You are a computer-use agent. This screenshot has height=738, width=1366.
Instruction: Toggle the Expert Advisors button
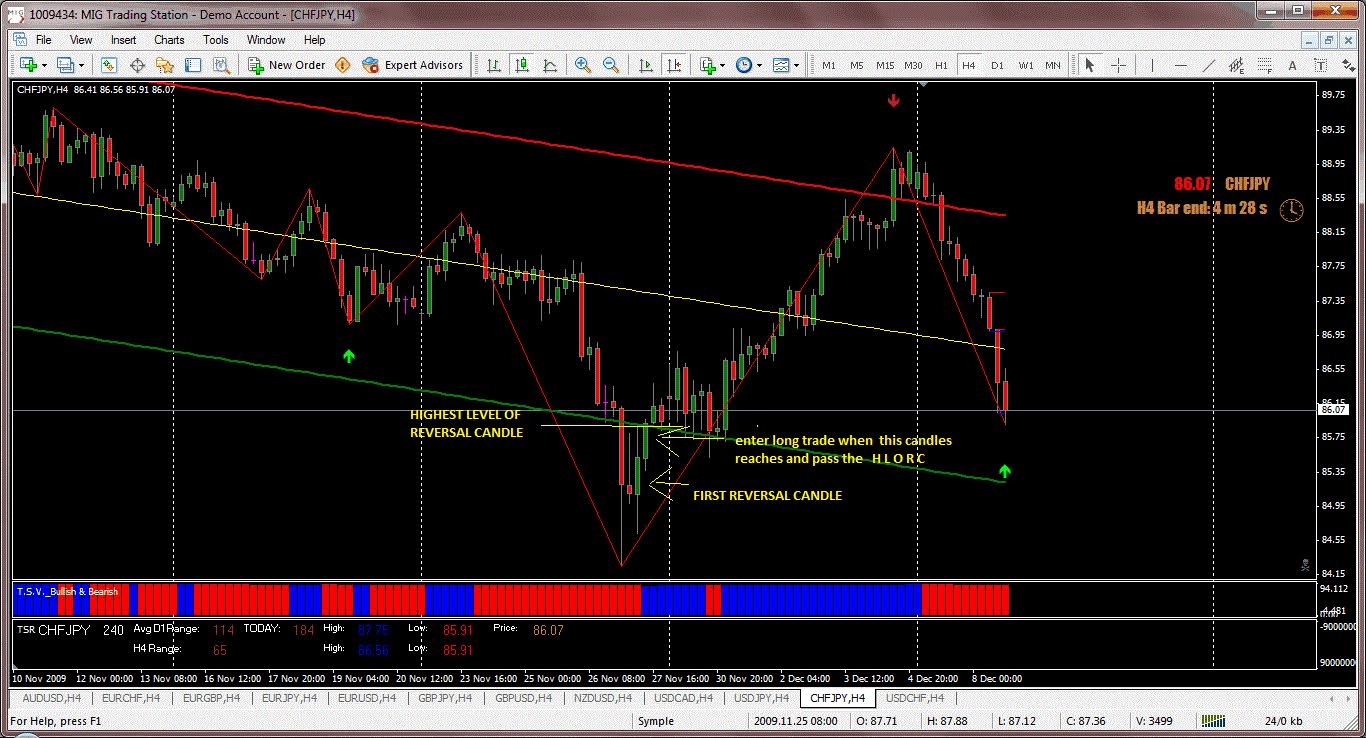click(x=414, y=65)
